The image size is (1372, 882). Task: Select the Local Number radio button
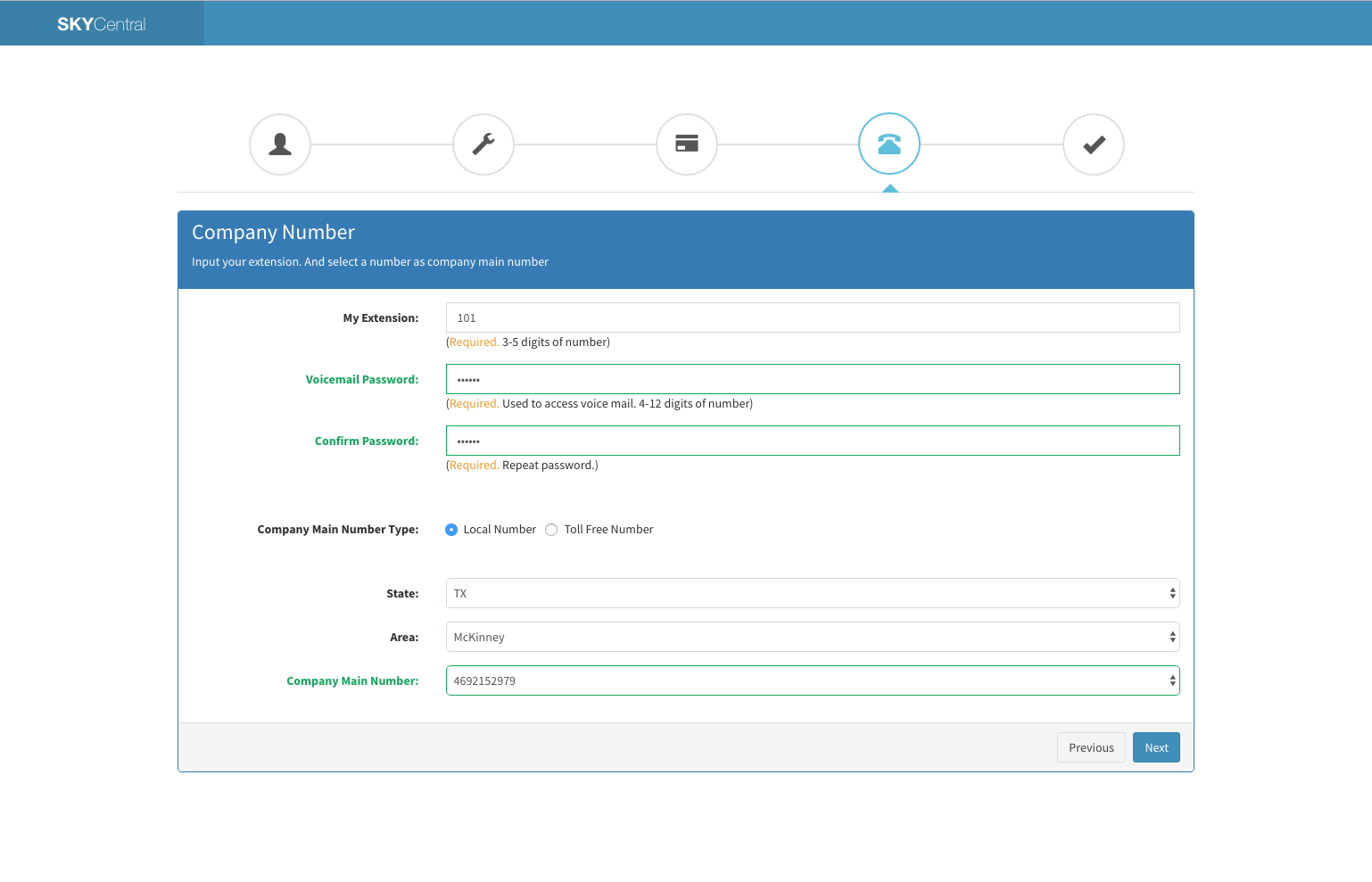click(x=451, y=530)
